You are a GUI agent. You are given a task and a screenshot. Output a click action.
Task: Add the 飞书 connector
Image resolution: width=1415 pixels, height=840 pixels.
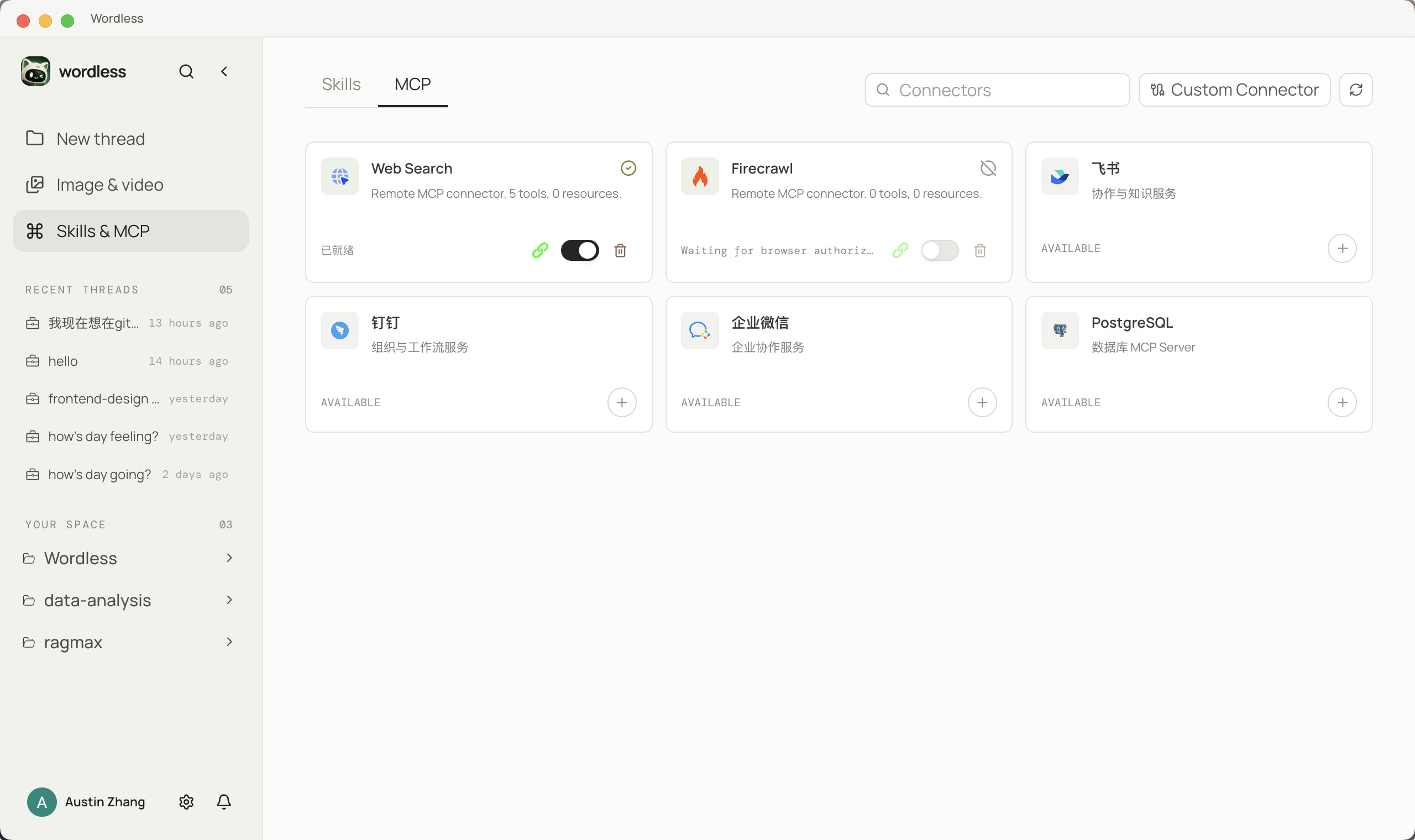click(1343, 249)
